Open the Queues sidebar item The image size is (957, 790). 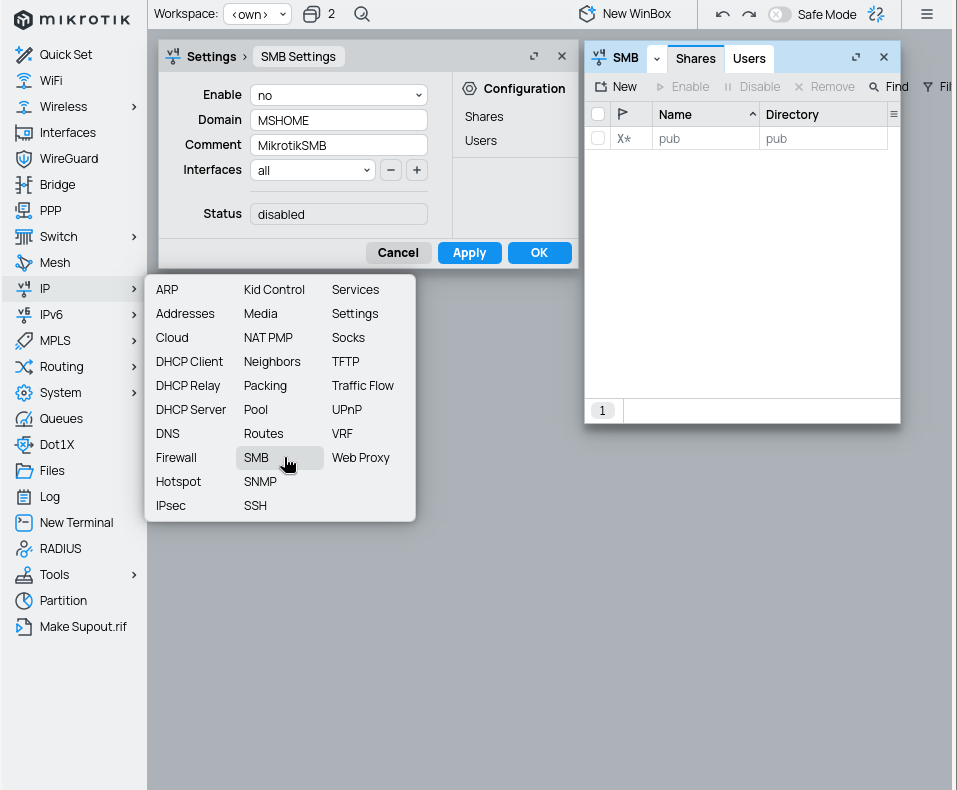[61, 419]
